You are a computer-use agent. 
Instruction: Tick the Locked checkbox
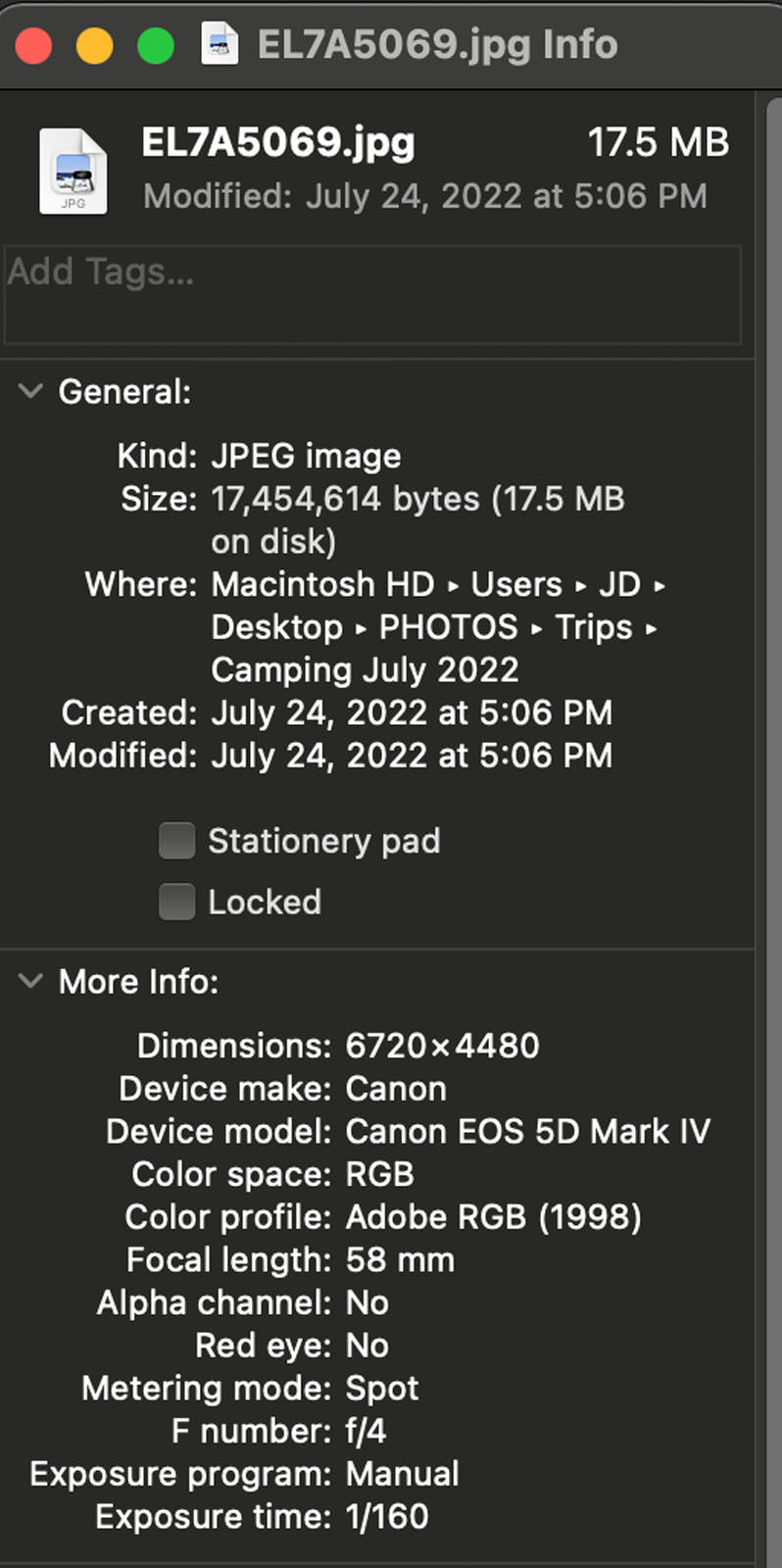point(177,902)
